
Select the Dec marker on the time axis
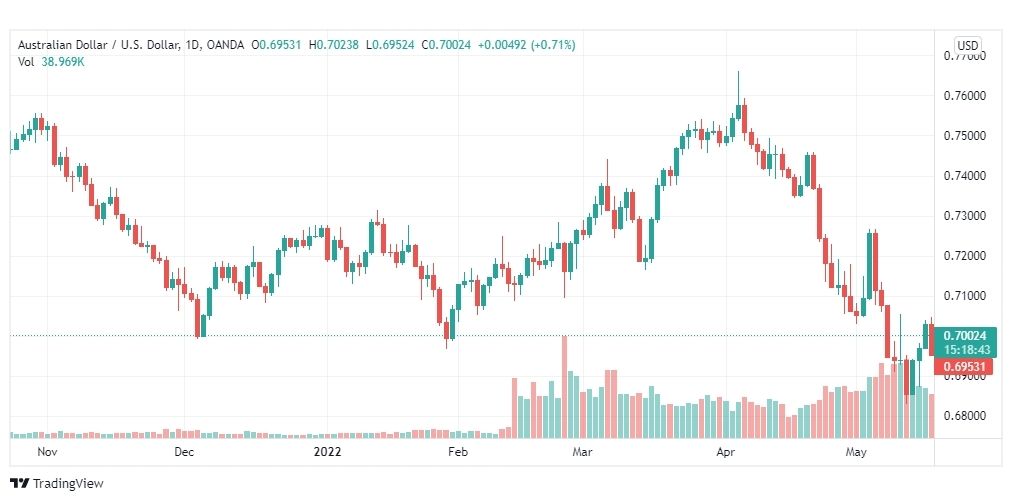point(185,452)
